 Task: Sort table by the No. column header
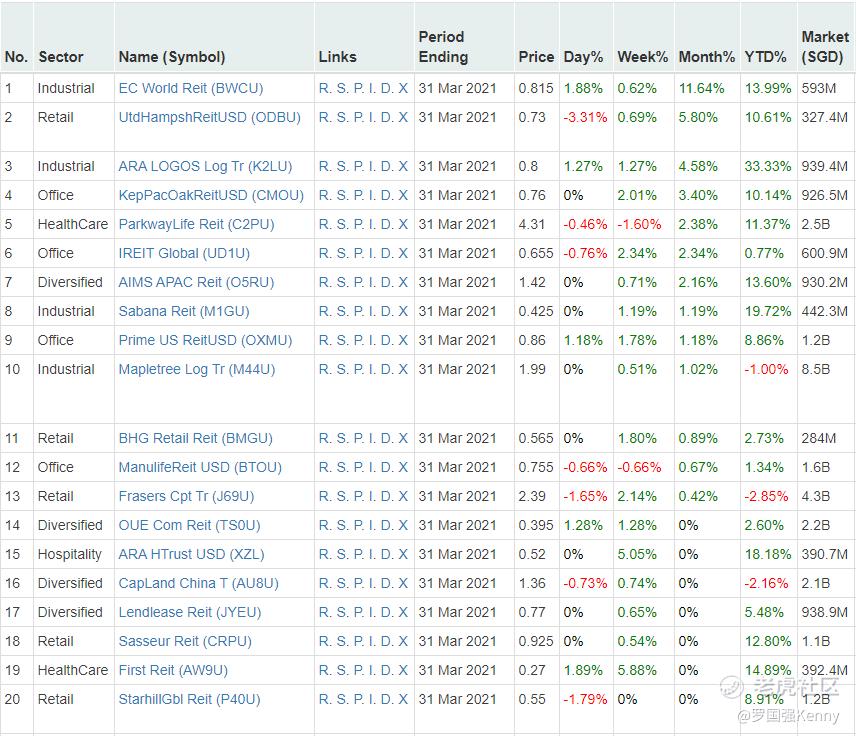[x=16, y=57]
